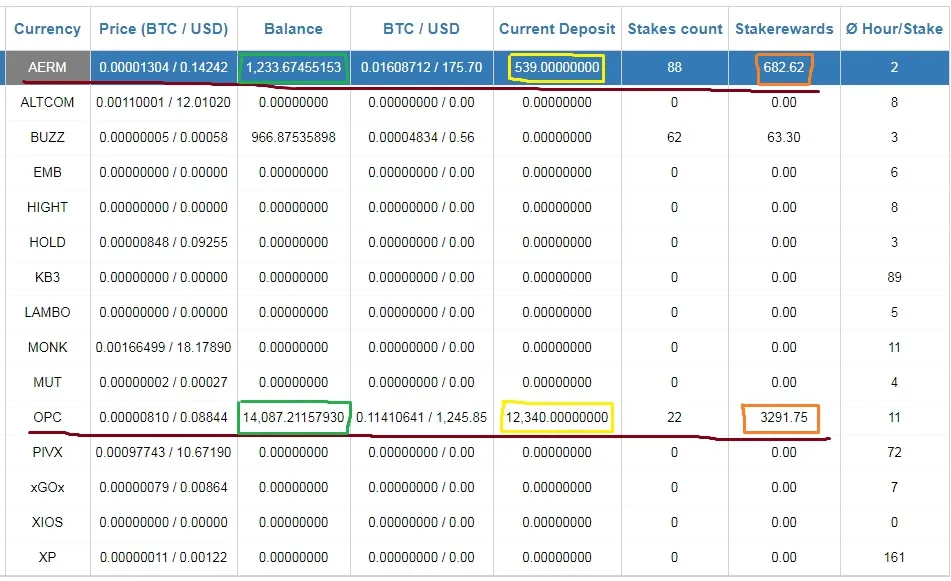Select the HIGHT currency cell
The image size is (951, 581).
[x=47, y=207]
